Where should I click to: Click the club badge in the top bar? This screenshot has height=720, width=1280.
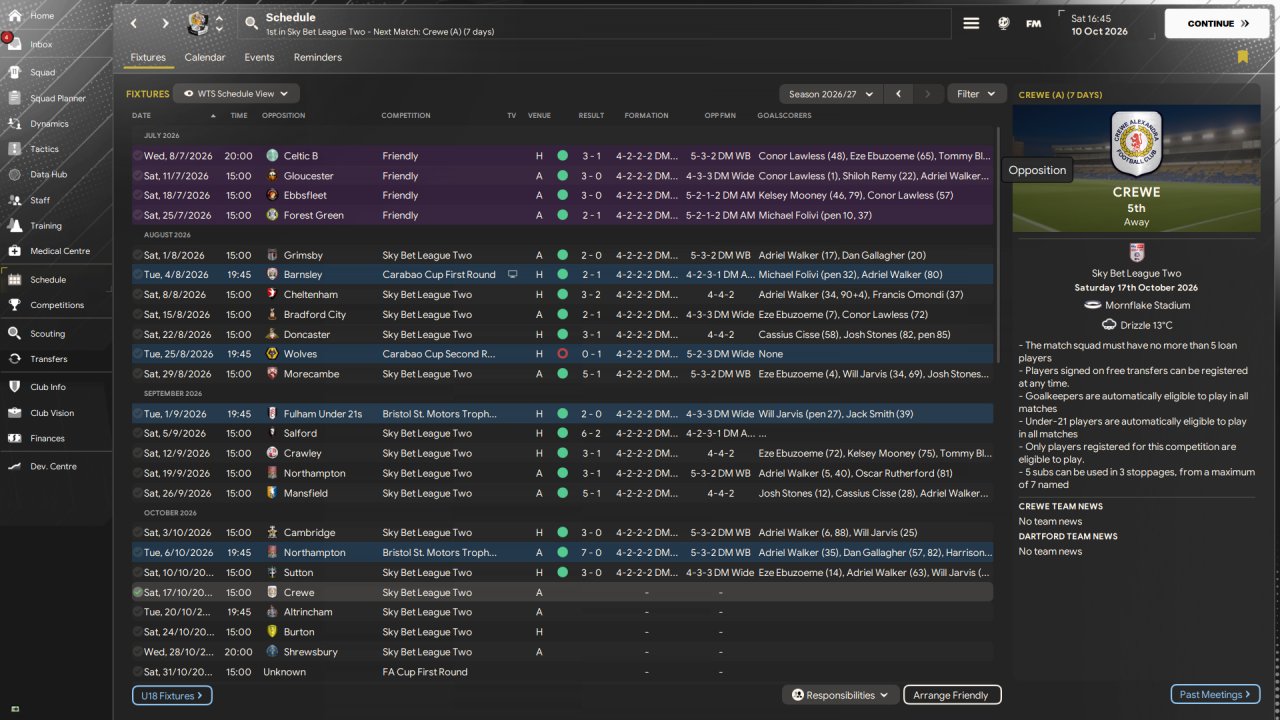pos(198,23)
